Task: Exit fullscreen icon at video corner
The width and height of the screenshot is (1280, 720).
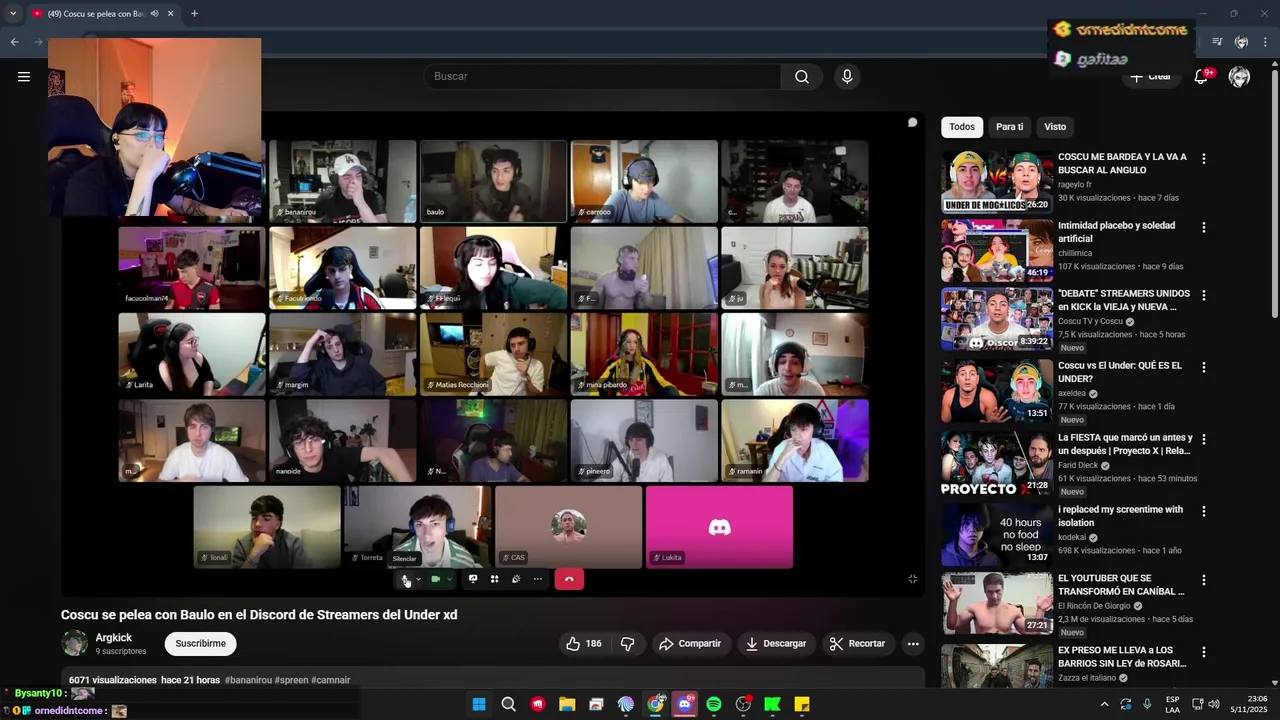Action: pyautogui.click(x=912, y=579)
